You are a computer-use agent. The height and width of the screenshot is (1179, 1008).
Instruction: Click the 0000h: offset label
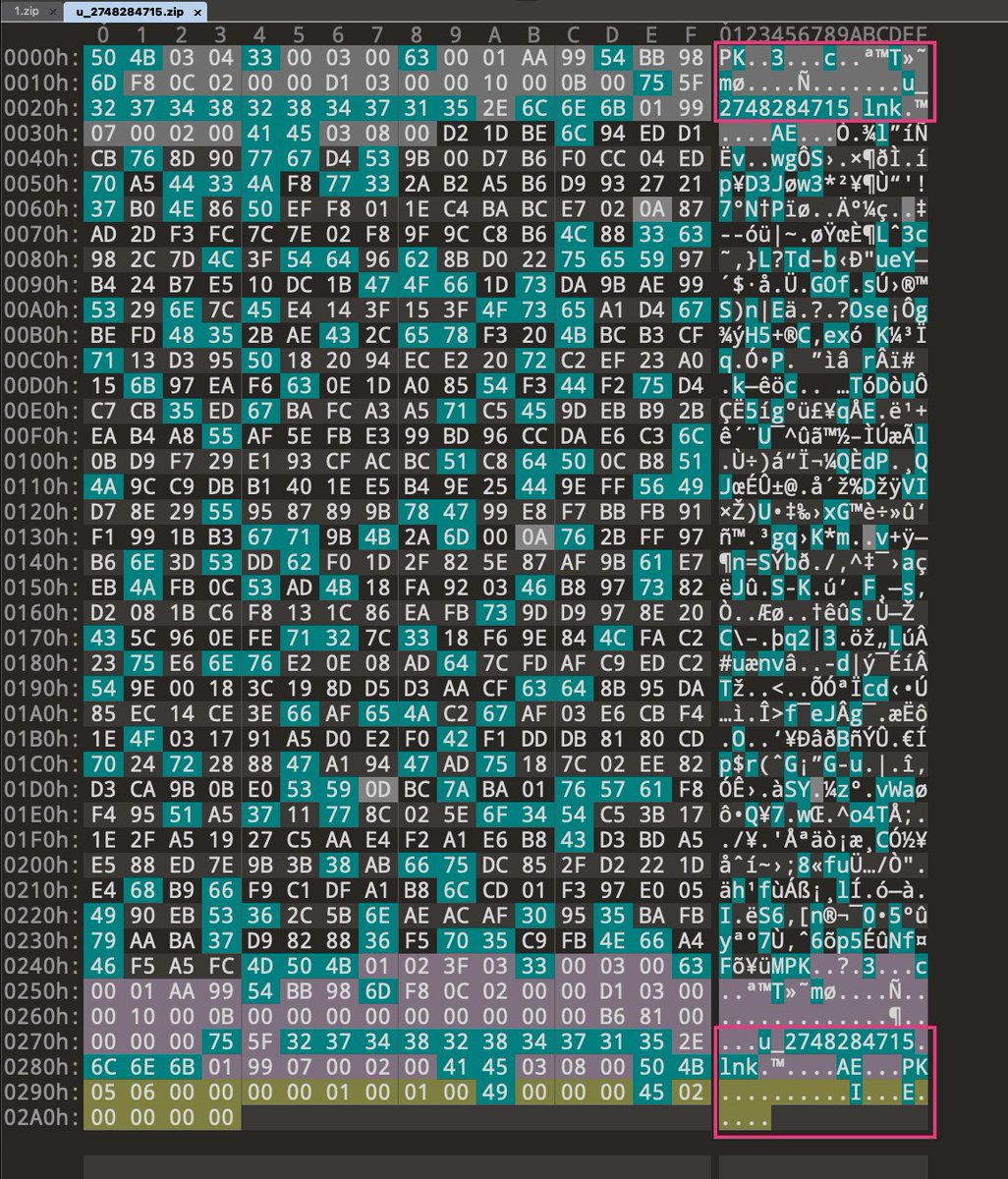tap(39, 57)
